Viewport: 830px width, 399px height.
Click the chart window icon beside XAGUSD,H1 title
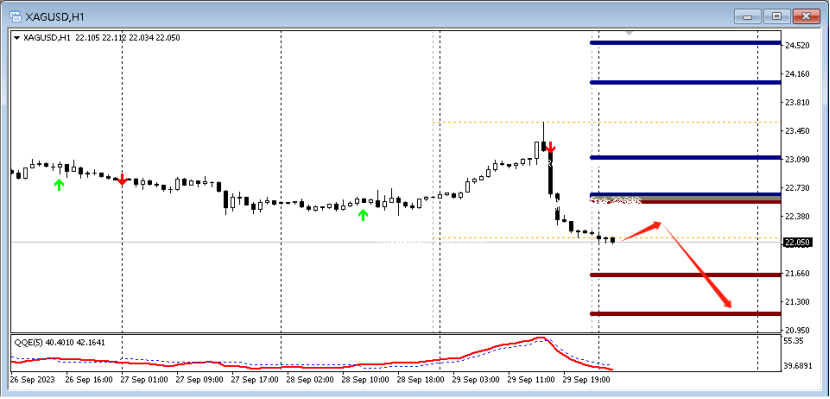tap(15, 16)
